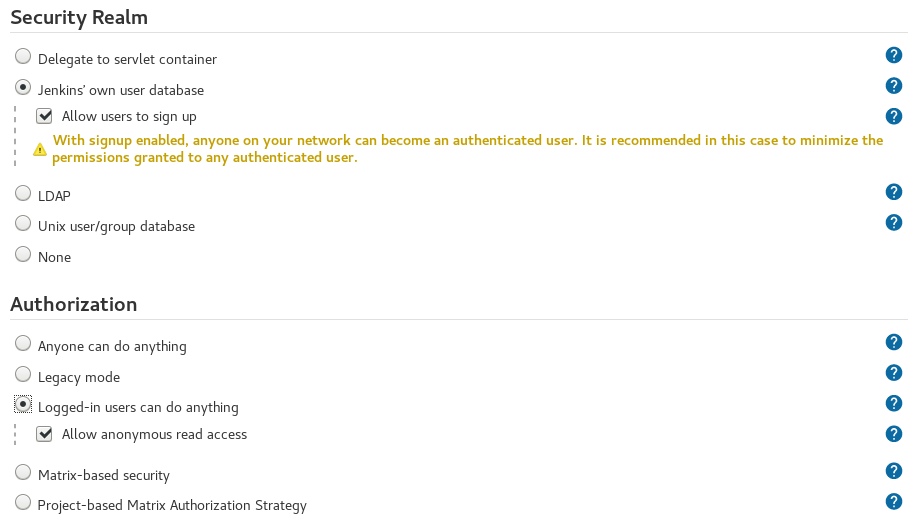Open help for Jenkins' own user database
The width and height of the screenshot is (911, 520).
pos(894,86)
